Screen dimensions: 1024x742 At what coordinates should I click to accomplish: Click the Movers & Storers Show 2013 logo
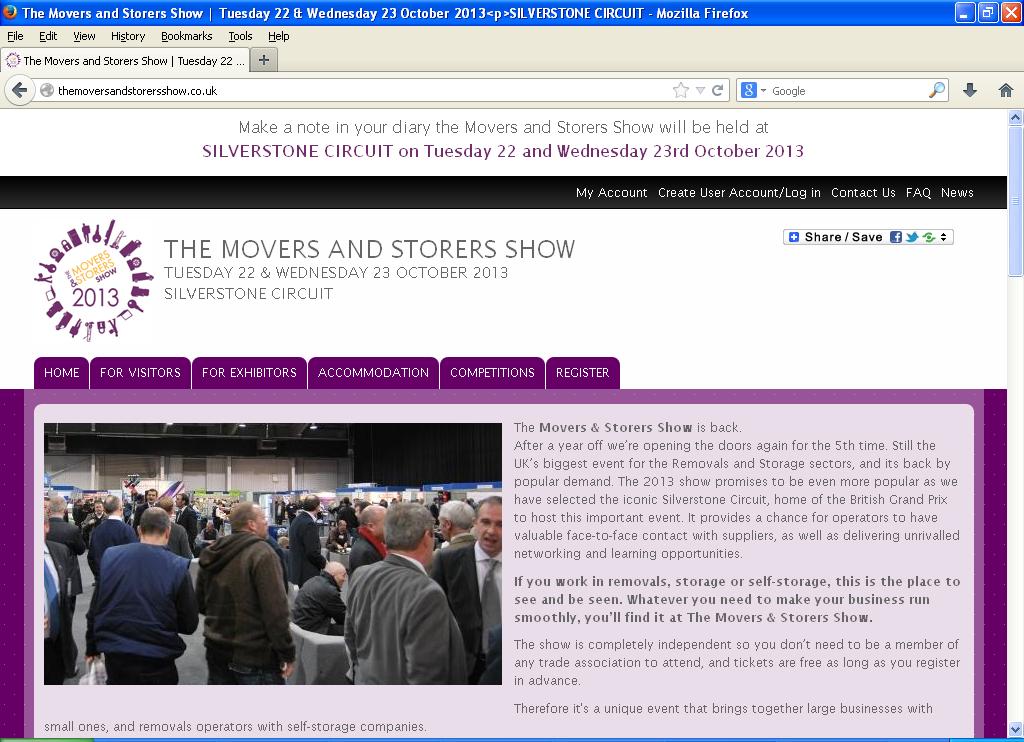pyautogui.click(x=94, y=280)
